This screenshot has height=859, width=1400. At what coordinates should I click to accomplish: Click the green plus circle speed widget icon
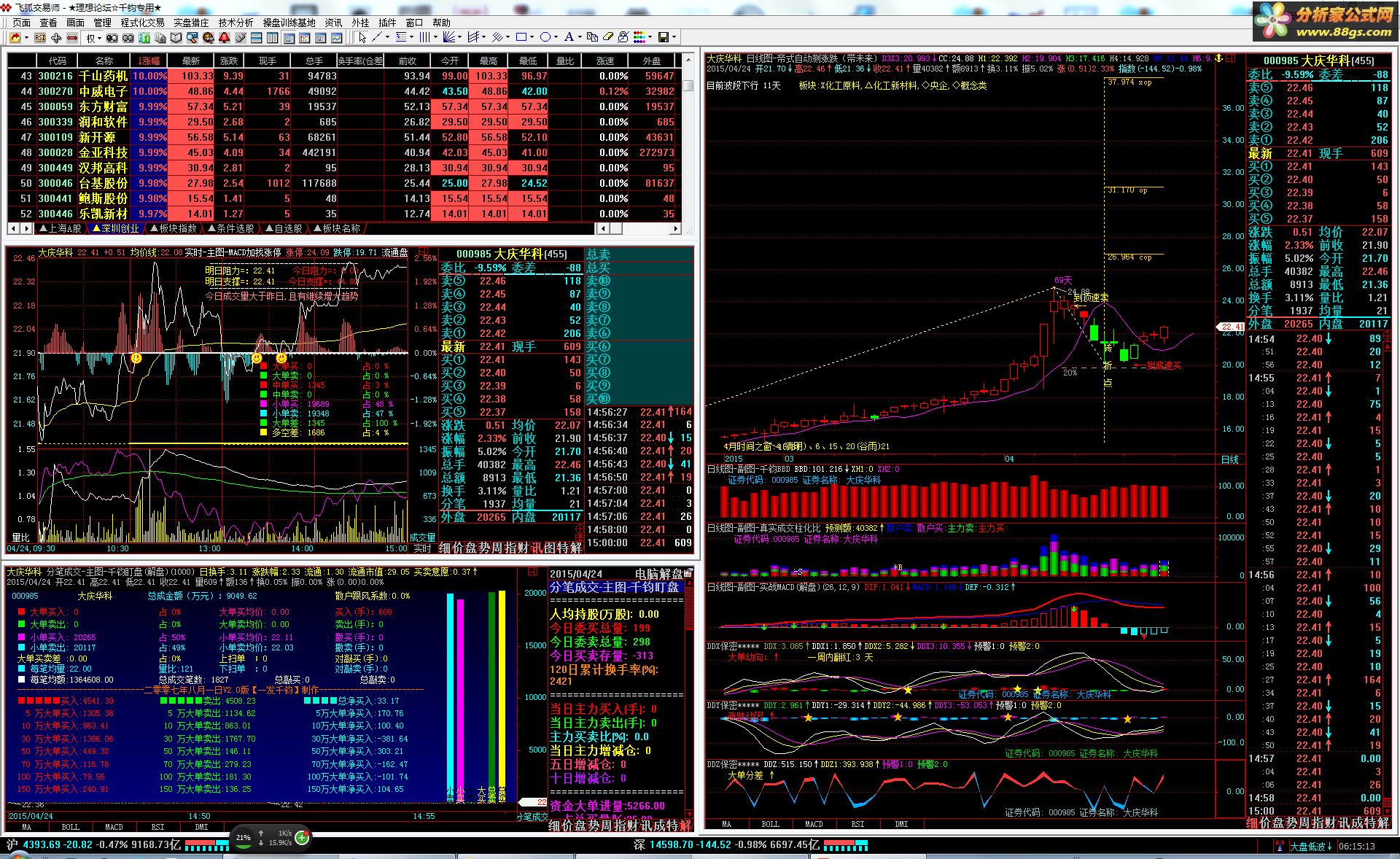(303, 837)
